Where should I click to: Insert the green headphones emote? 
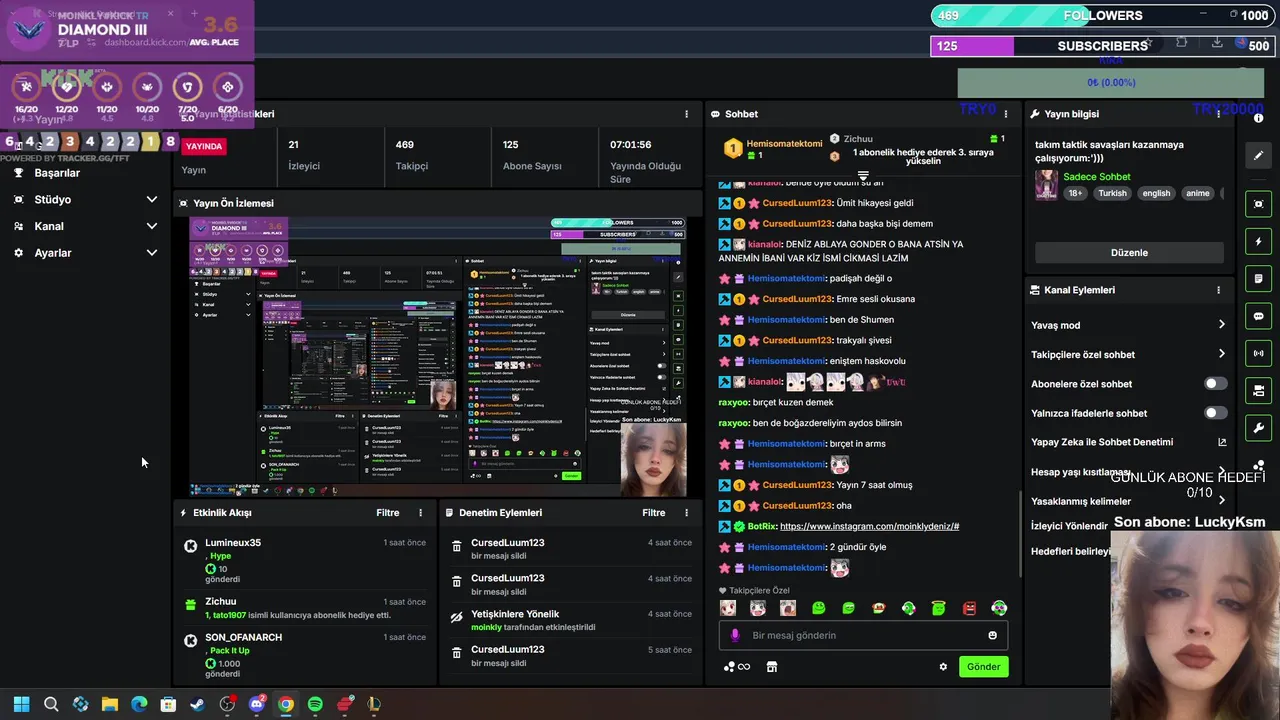point(908,608)
